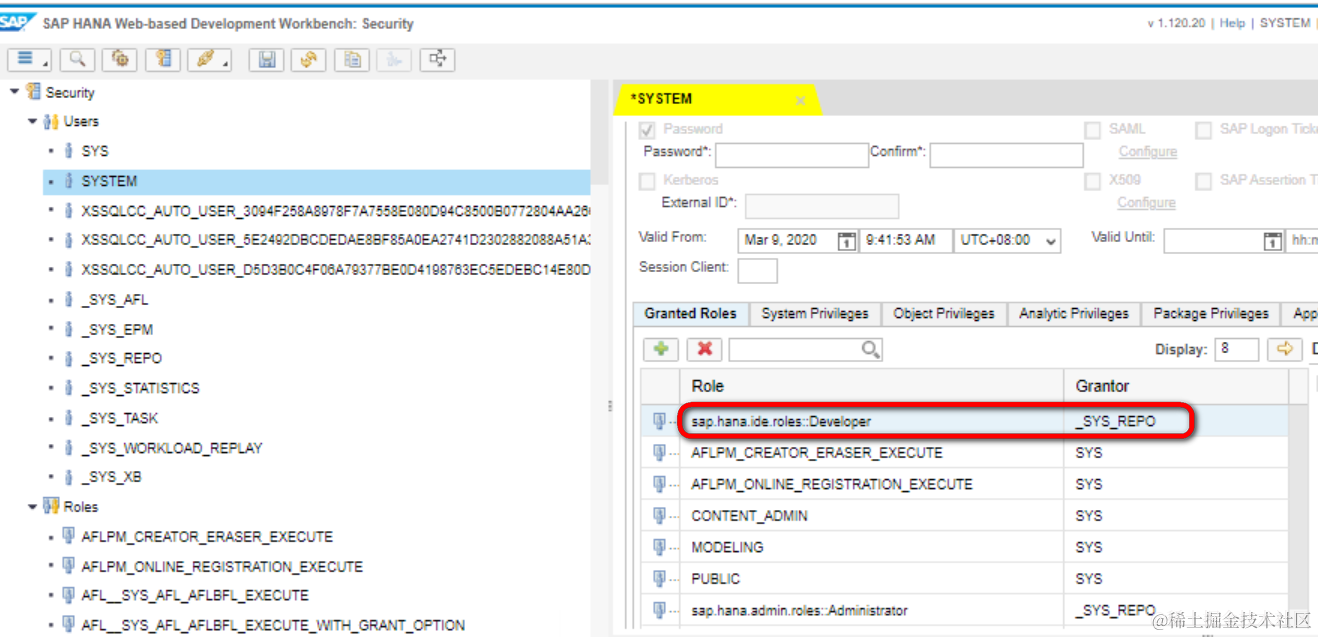This screenshot has height=637, width=1318.
Task: Switch to the Granted Roles tab
Action: pos(690,313)
